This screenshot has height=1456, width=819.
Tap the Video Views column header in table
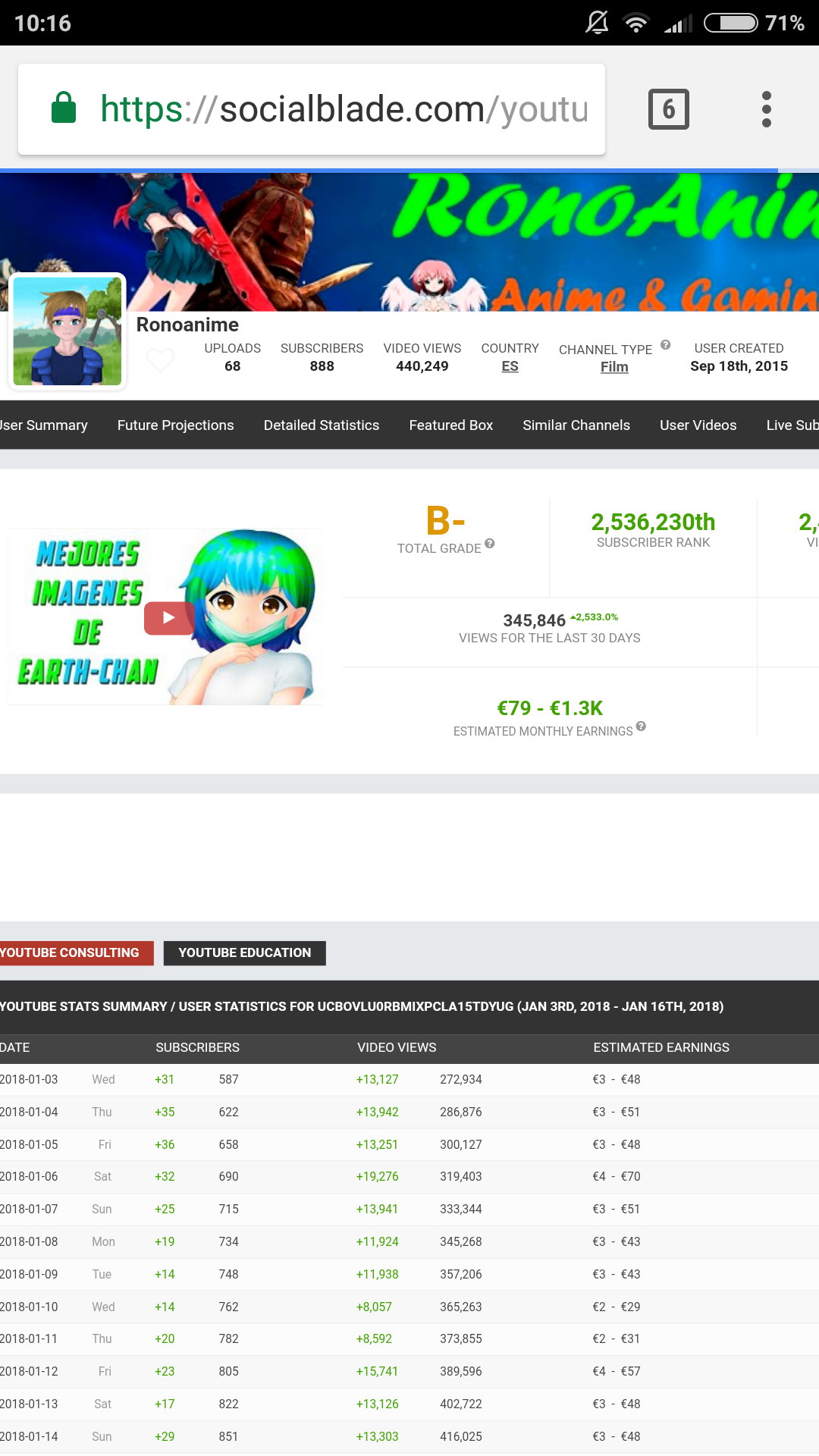coord(397,1047)
